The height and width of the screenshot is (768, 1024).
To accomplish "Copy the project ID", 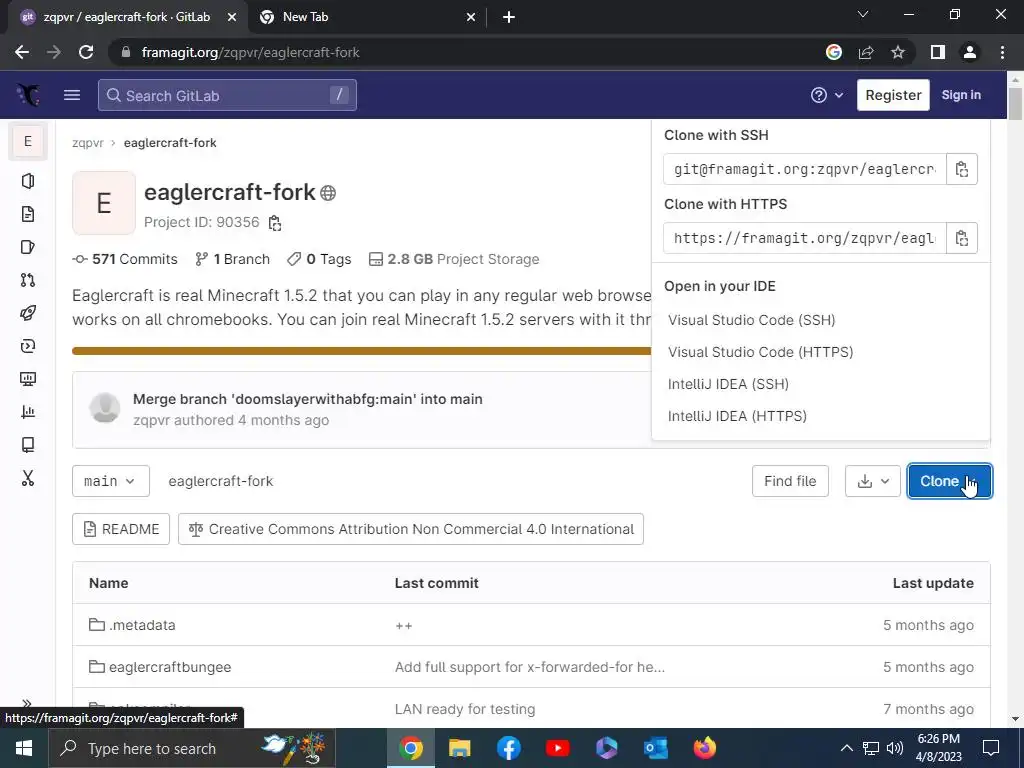I will pyautogui.click(x=275, y=223).
